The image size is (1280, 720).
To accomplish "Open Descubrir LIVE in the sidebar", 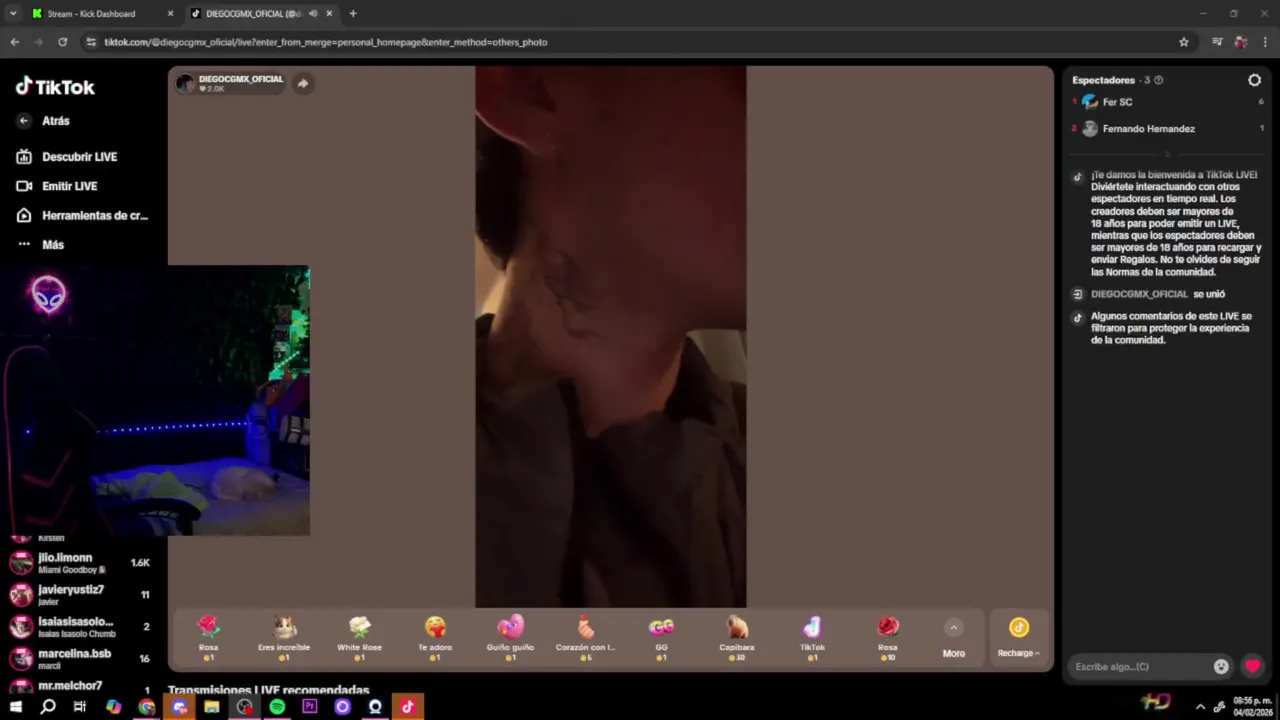I will click(x=68, y=157).
